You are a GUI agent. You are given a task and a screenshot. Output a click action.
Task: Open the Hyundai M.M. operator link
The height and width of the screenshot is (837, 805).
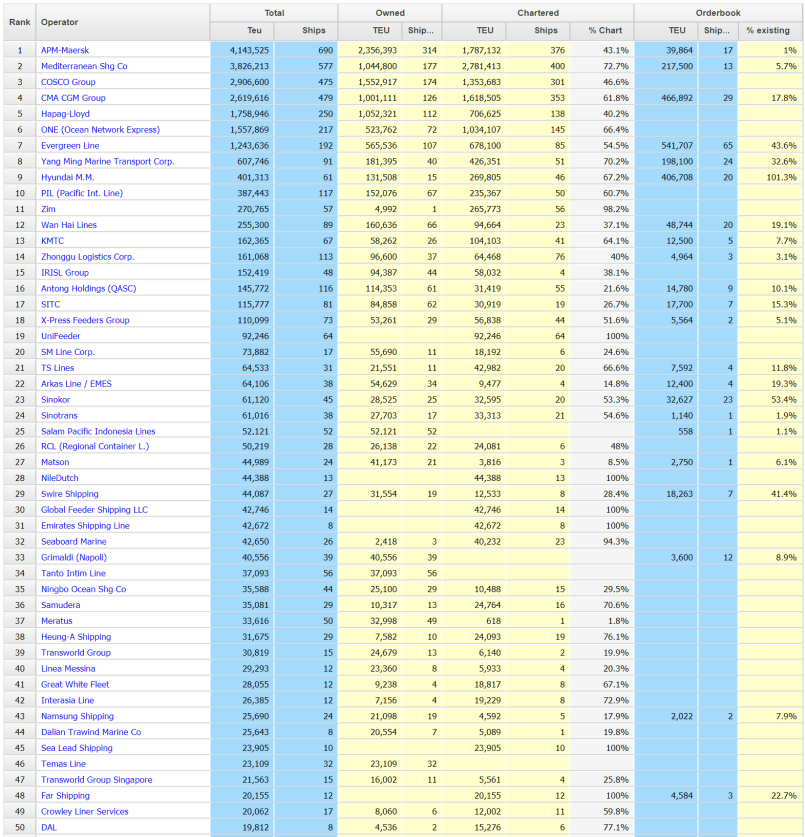(x=69, y=177)
